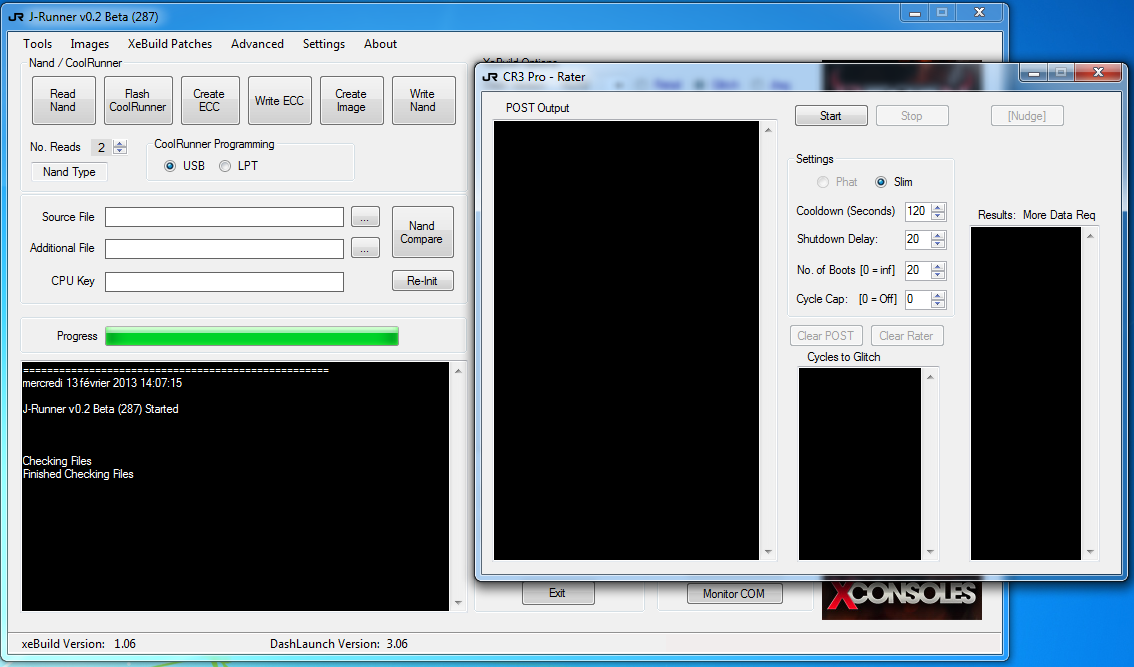The image size is (1134, 667).
Task: Click the Results list scrollbar
Action: click(1091, 394)
